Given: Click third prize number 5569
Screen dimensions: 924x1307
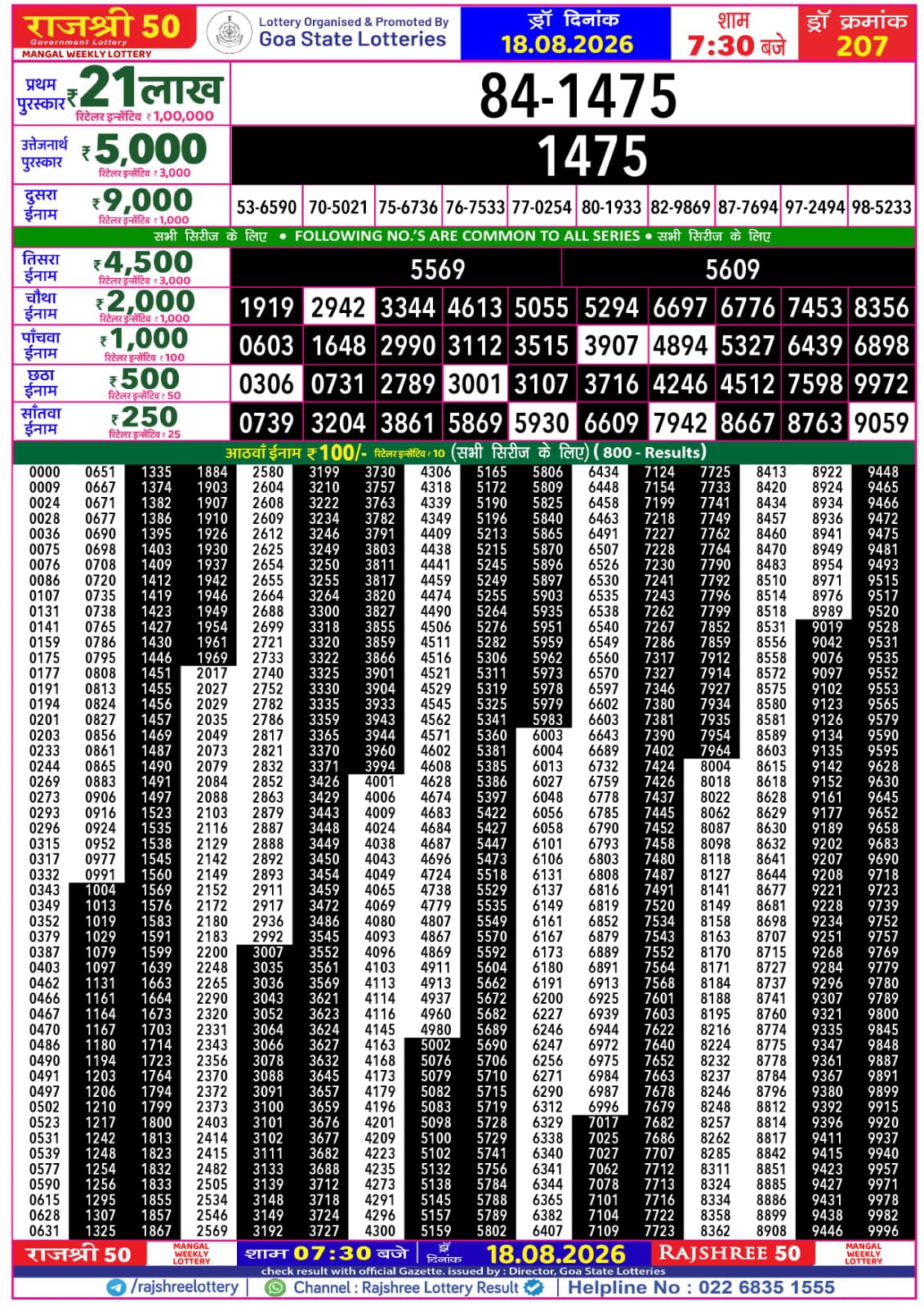Looking at the screenshot, I should click(437, 270).
